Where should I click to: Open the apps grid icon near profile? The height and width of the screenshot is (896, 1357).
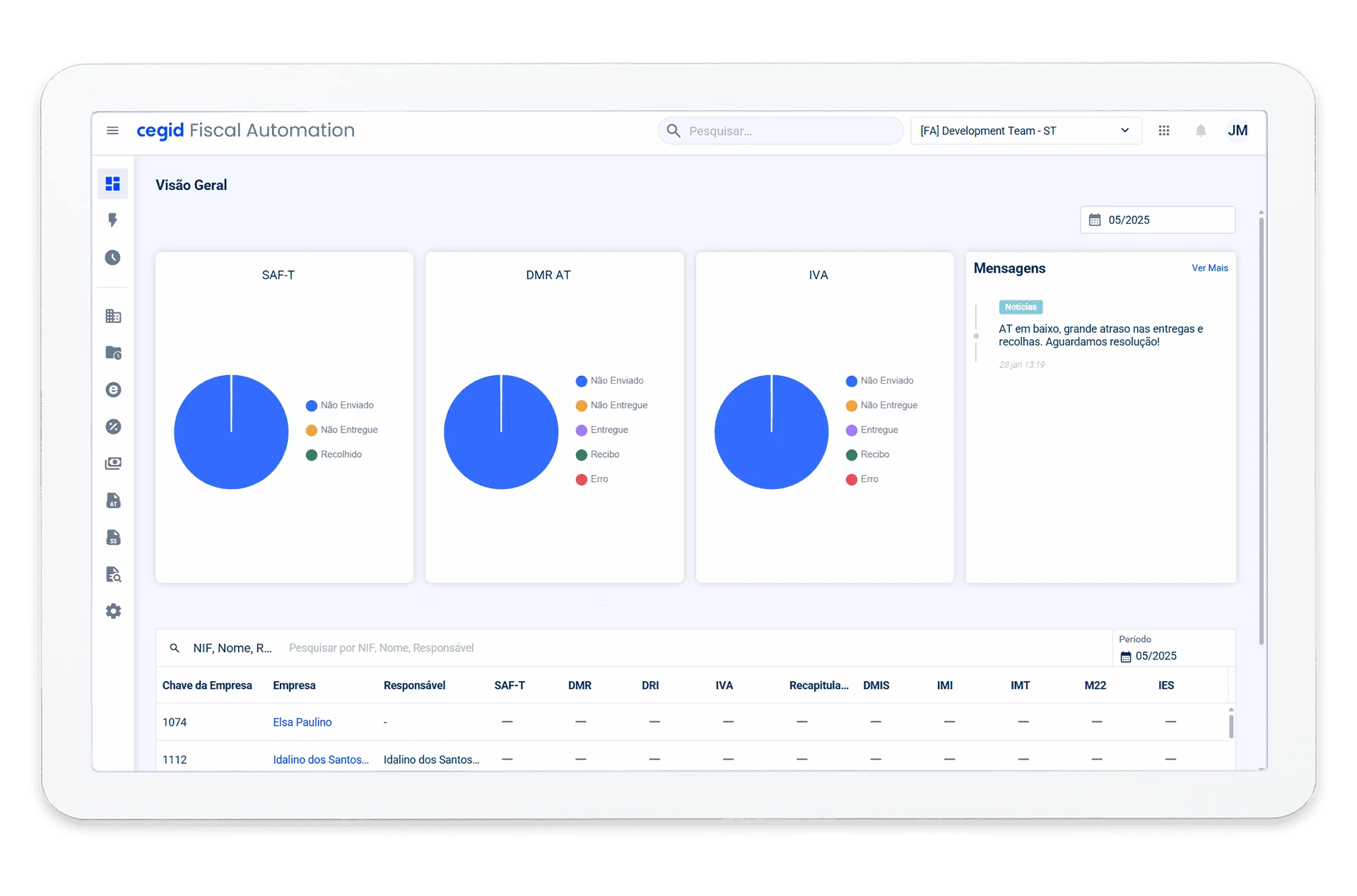click(x=1164, y=131)
